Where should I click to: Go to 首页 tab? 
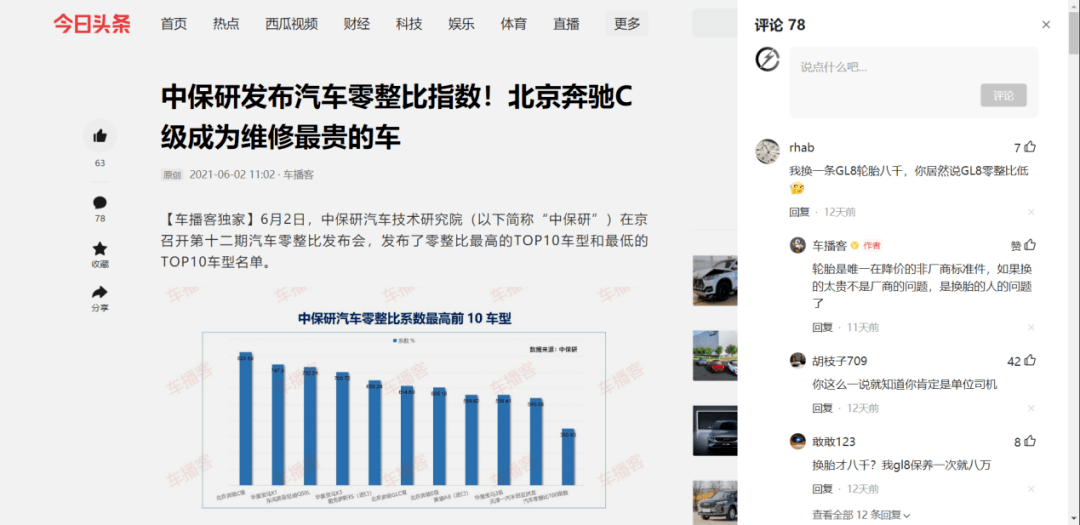[174, 24]
